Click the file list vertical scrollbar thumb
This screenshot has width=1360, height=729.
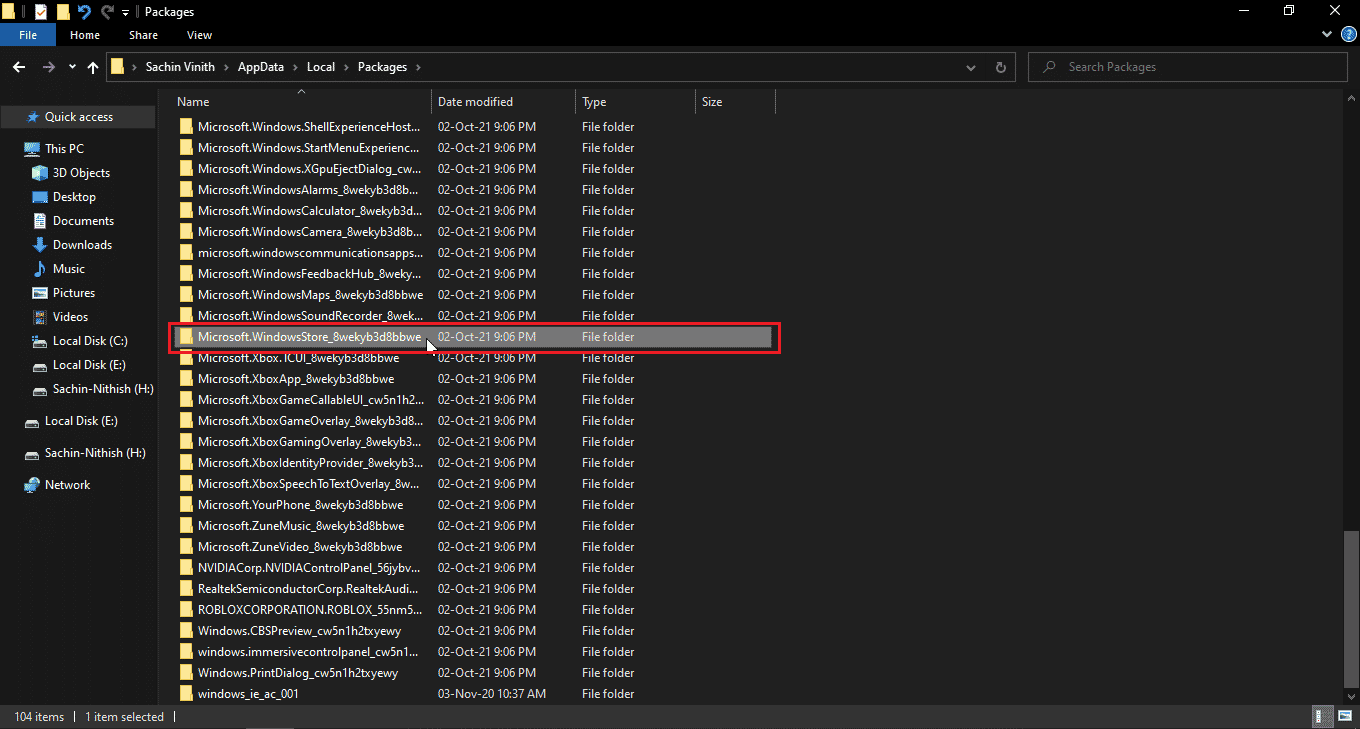(x=1351, y=609)
